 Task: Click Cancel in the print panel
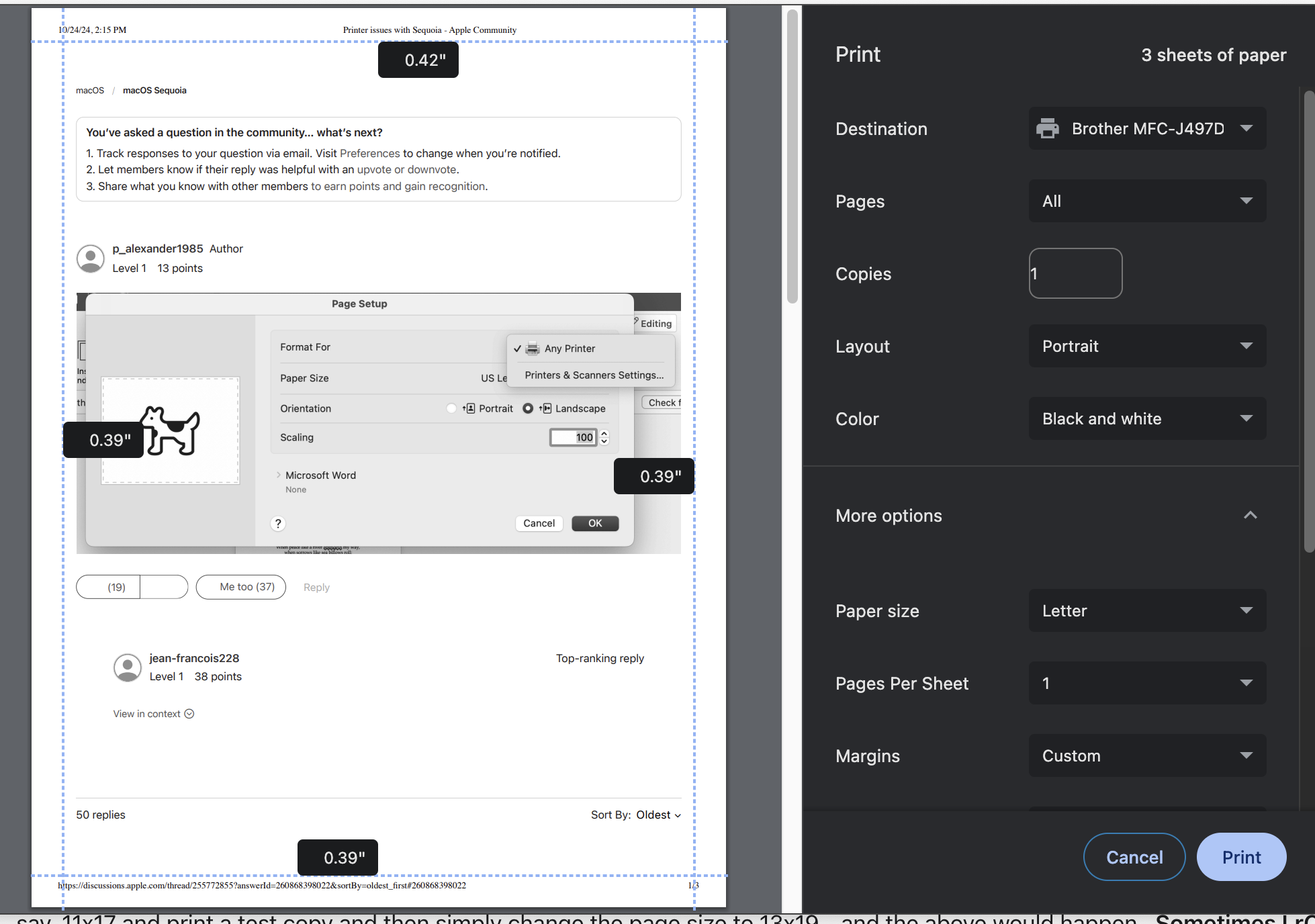pos(1134,857)
